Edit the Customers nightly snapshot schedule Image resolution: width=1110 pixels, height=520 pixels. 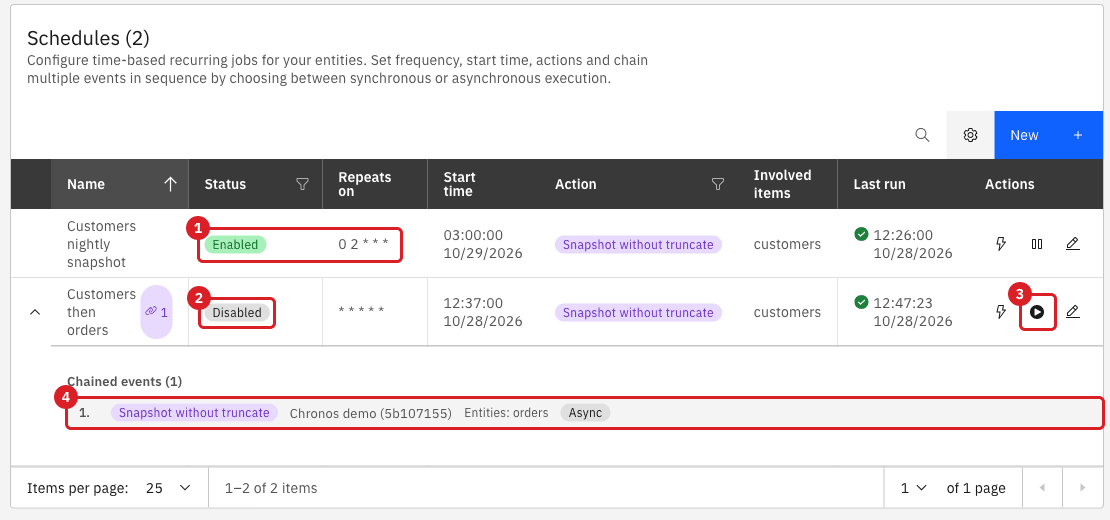click(x=1072, y=244)
